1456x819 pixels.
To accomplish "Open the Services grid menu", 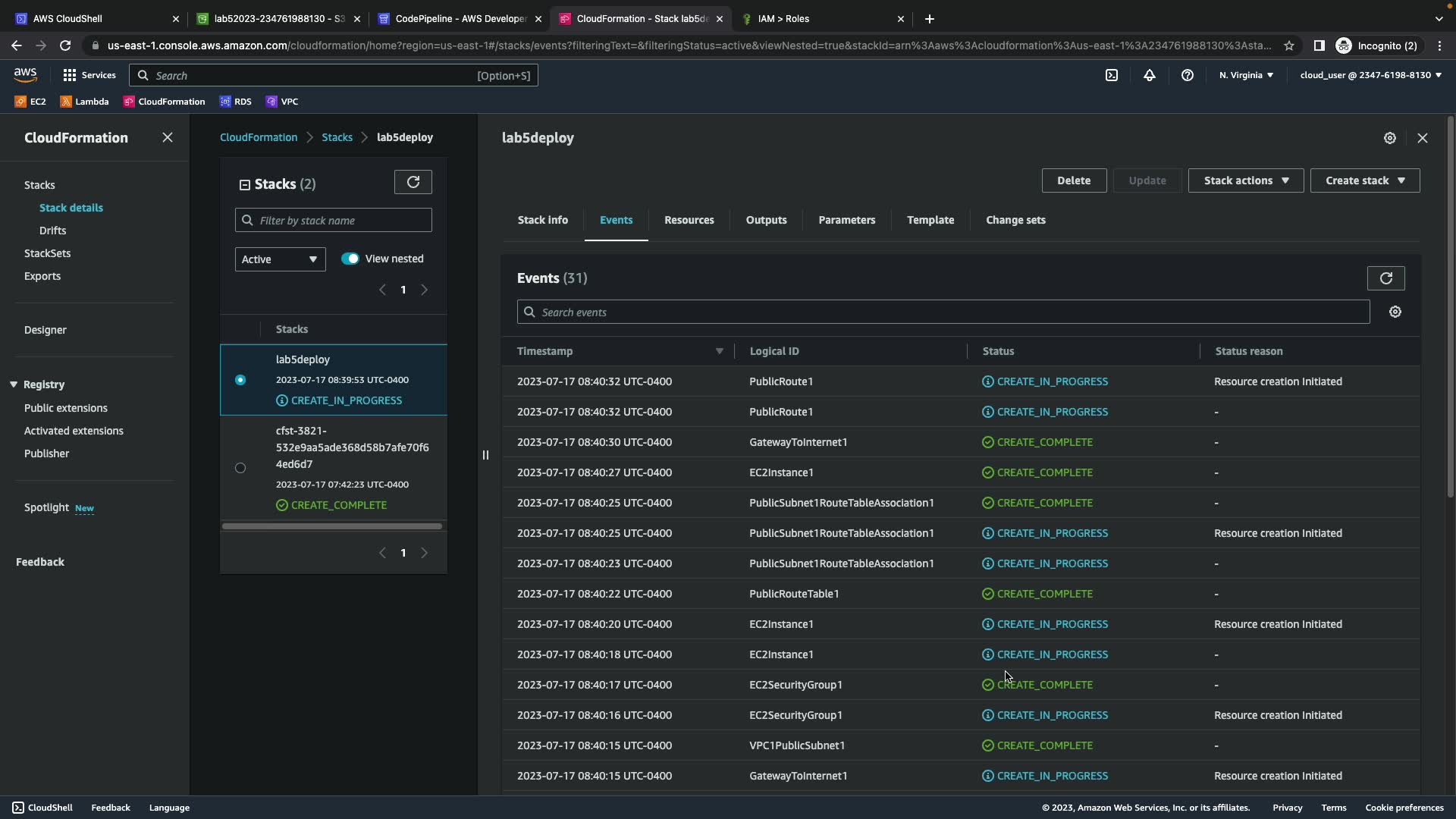I will pos(89,75).
